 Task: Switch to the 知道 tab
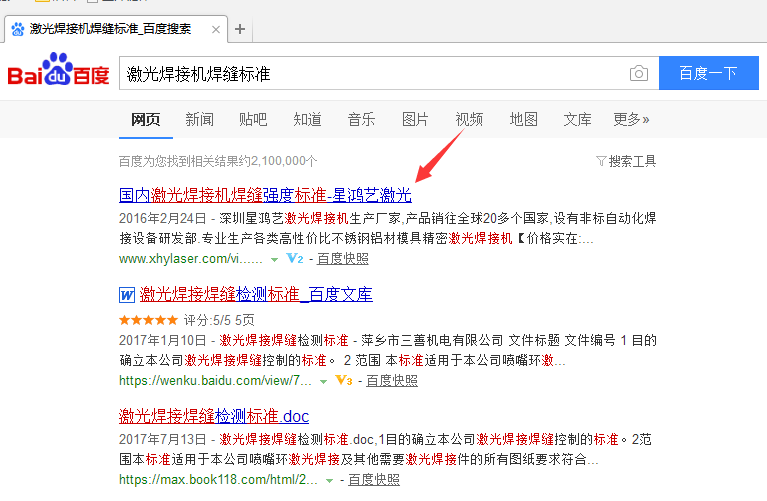click(307, 119)
